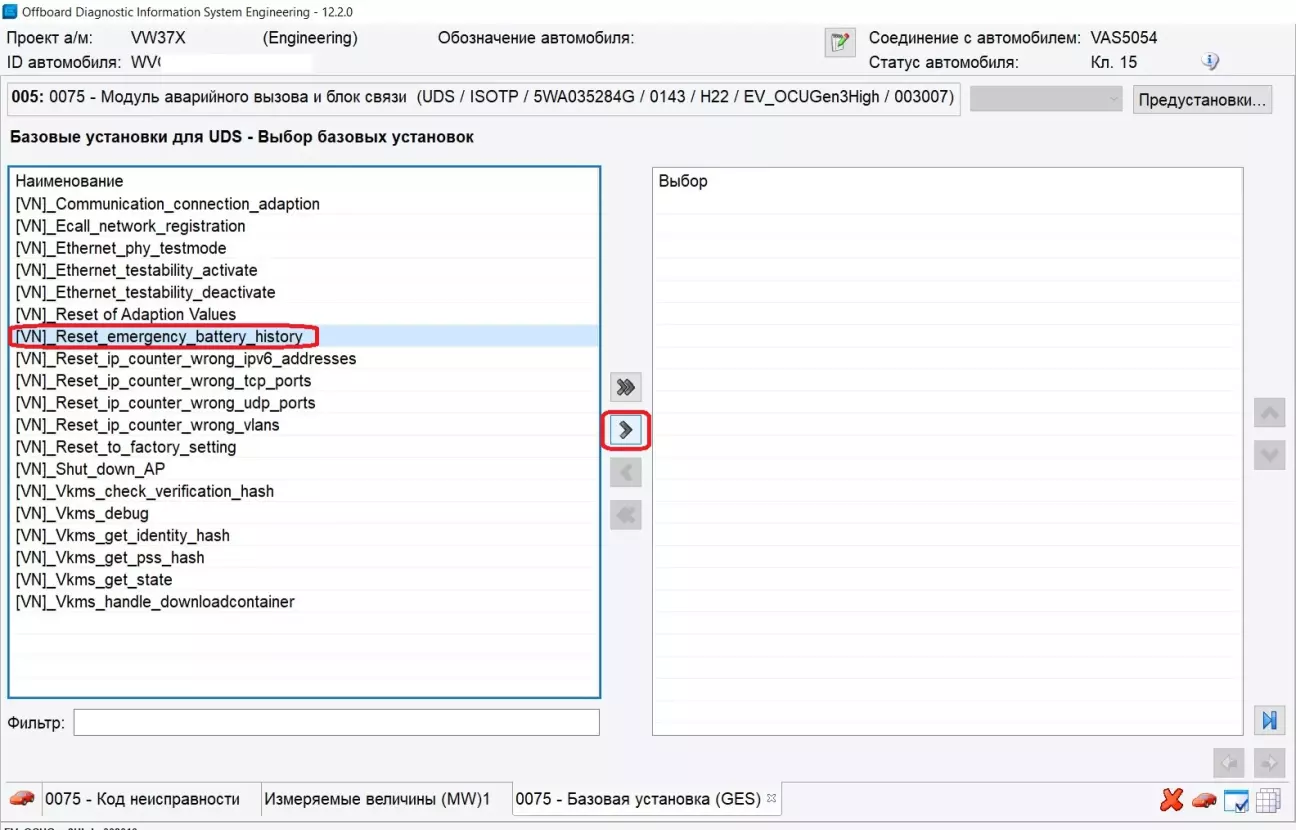Select [VN]_Ecall_network_registration list entry
Image resolution: width=1296 pixels, height=830 pixels.
130,226
